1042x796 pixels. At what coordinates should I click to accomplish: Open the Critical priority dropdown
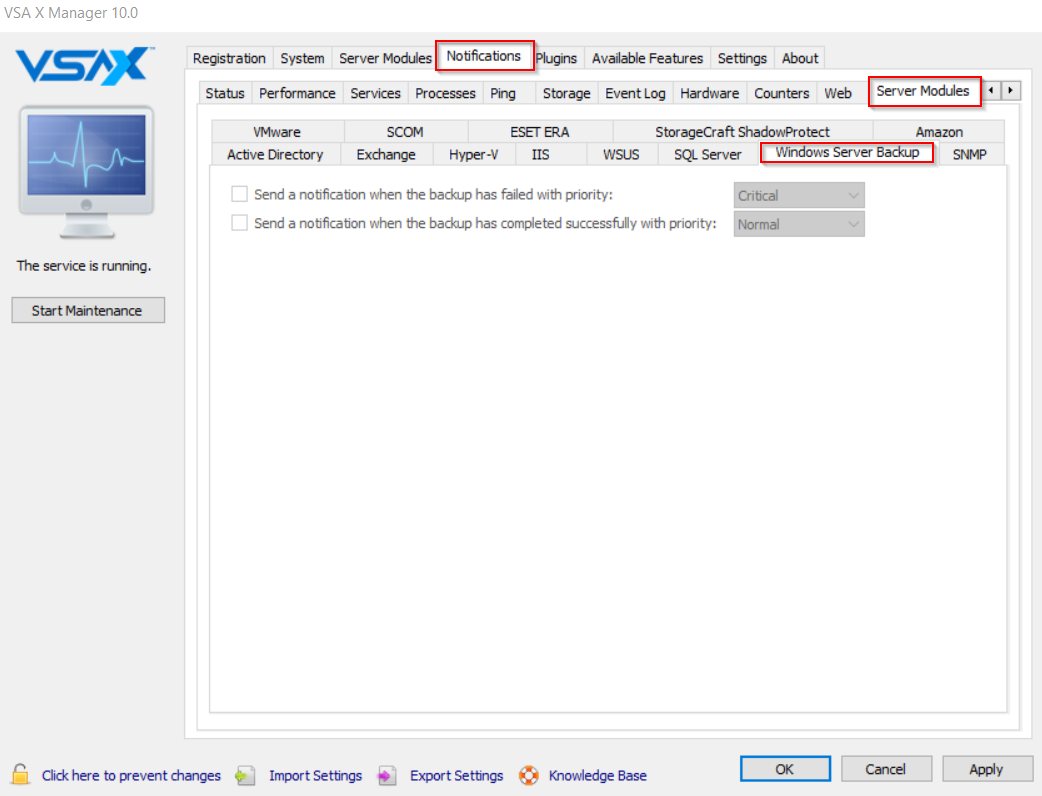pos(799,195)
